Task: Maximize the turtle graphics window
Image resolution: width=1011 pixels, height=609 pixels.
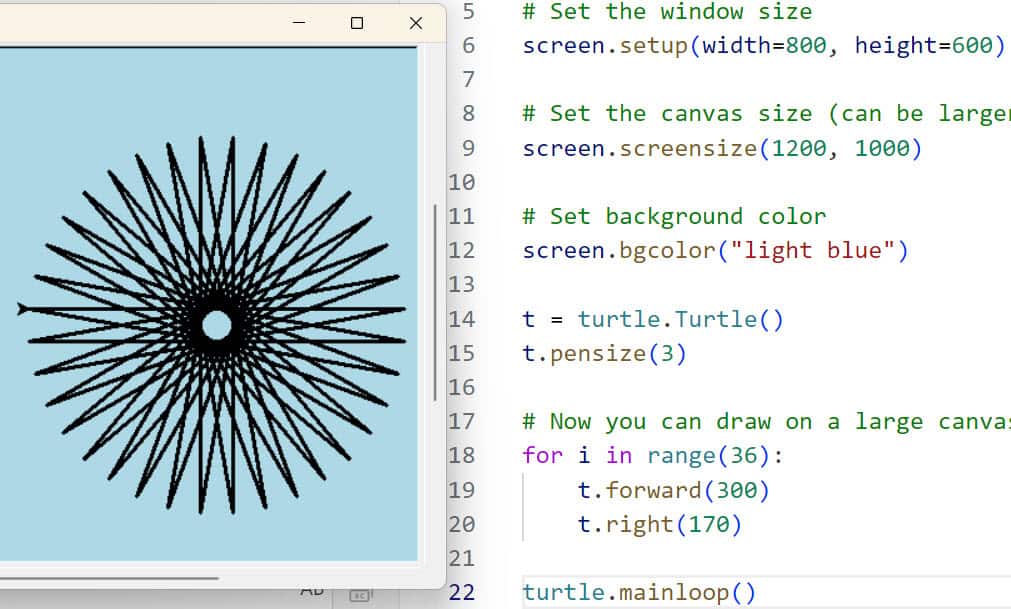Action: [357, 23]
